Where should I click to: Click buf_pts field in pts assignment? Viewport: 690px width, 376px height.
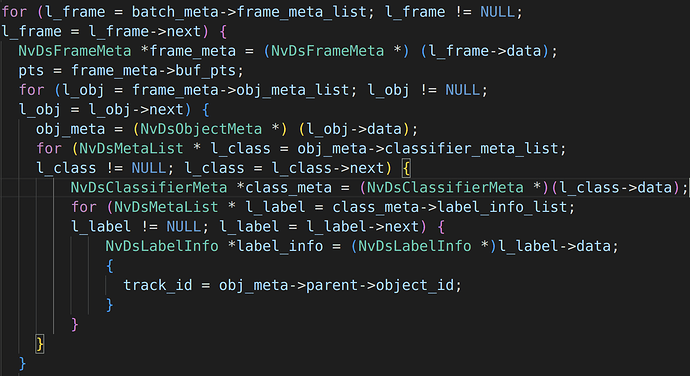point(209,70)
